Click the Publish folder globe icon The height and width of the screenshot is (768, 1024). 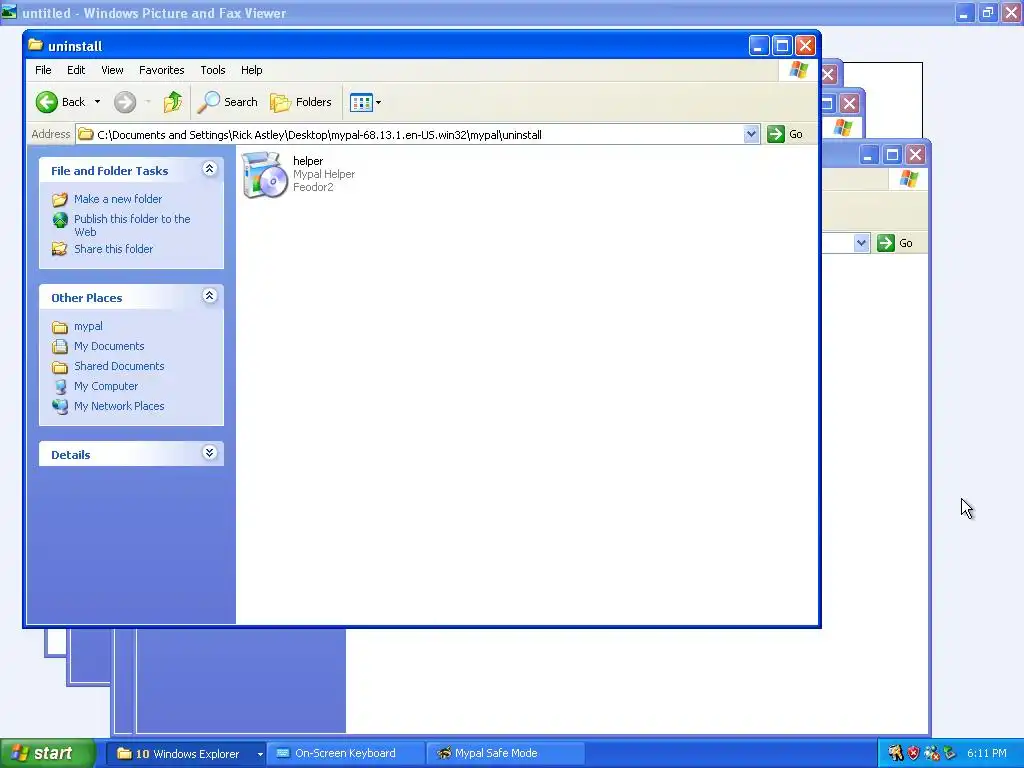point(59,221)
